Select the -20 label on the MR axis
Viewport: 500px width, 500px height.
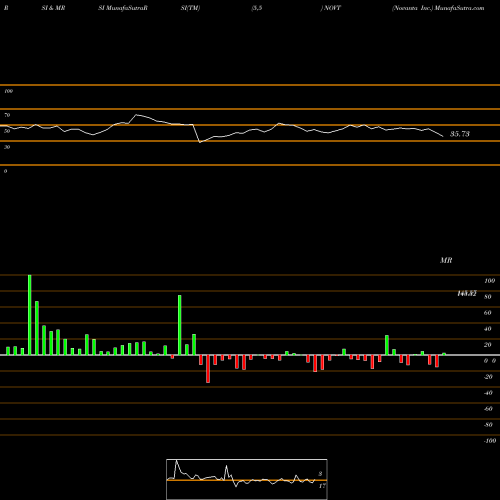pos(488,377)
